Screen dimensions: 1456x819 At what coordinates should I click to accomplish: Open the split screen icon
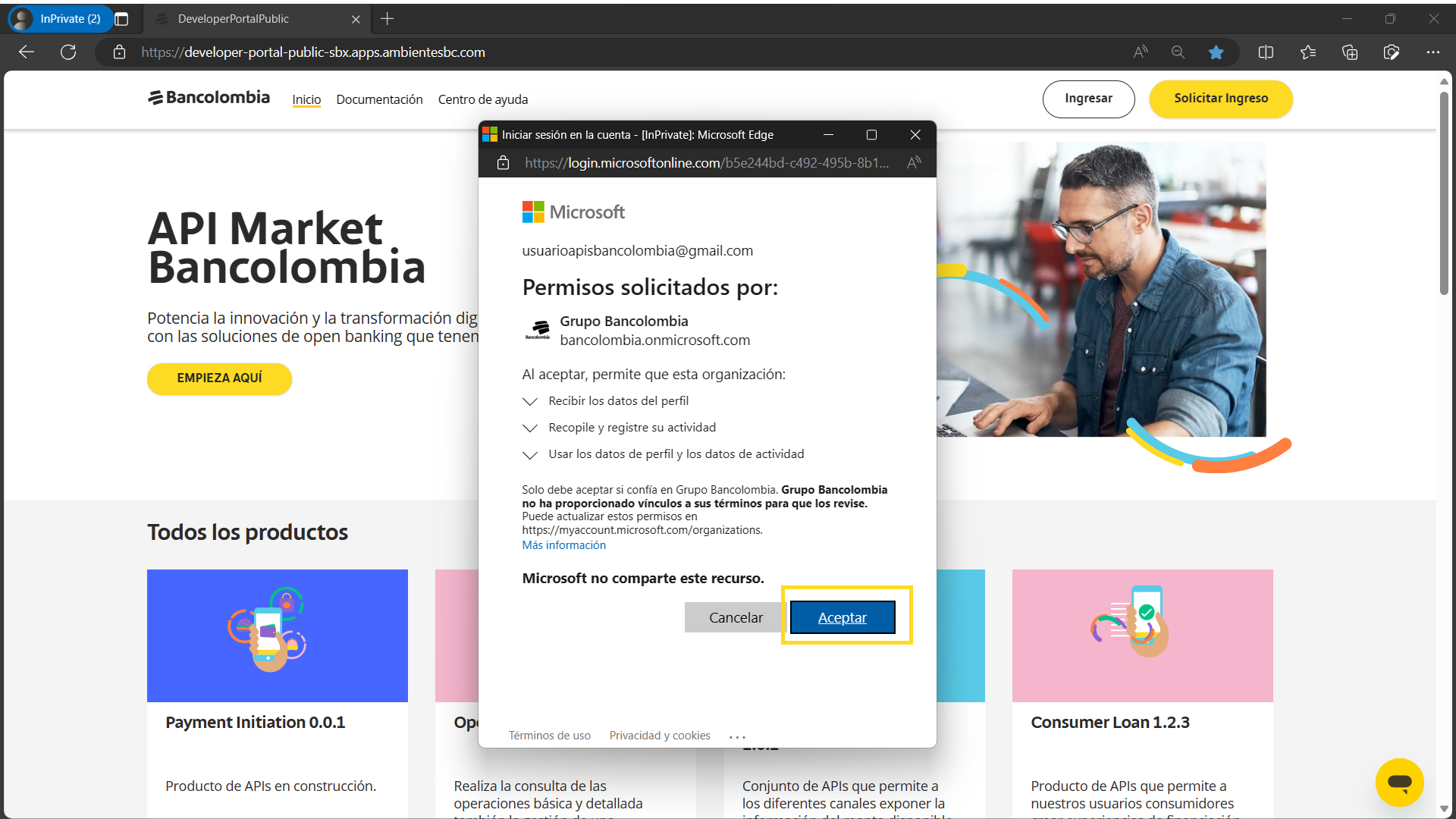click(1265, 52)
